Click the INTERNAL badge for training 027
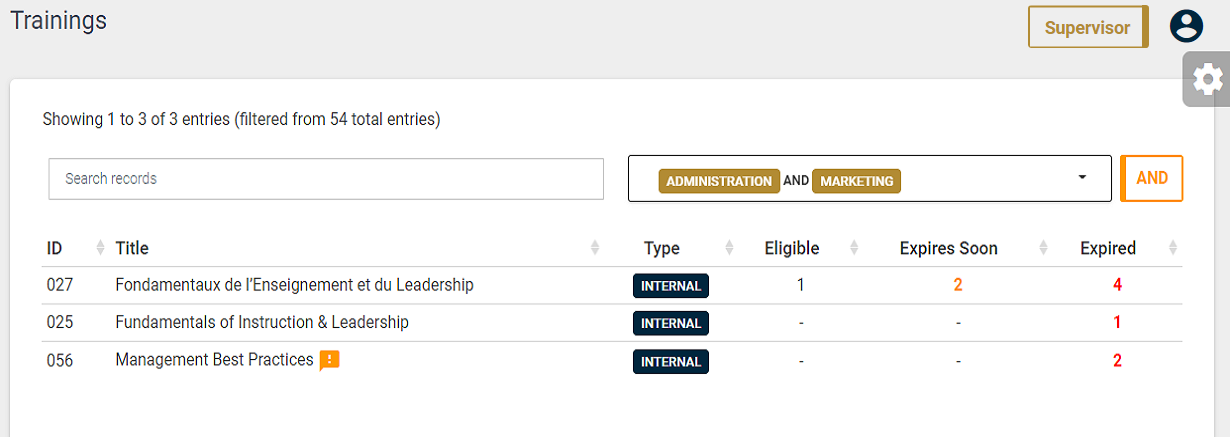 tap(671, 286)
